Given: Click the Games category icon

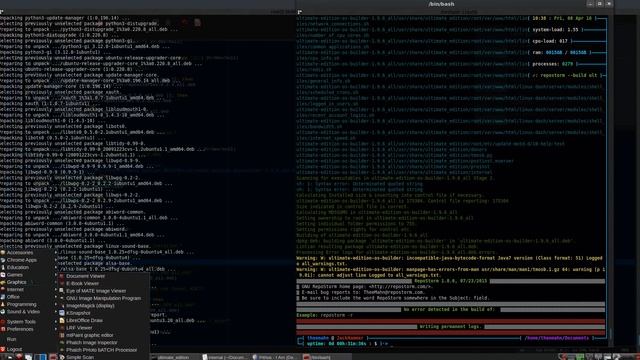Looking at the screenshot, I should click(3, 275).
